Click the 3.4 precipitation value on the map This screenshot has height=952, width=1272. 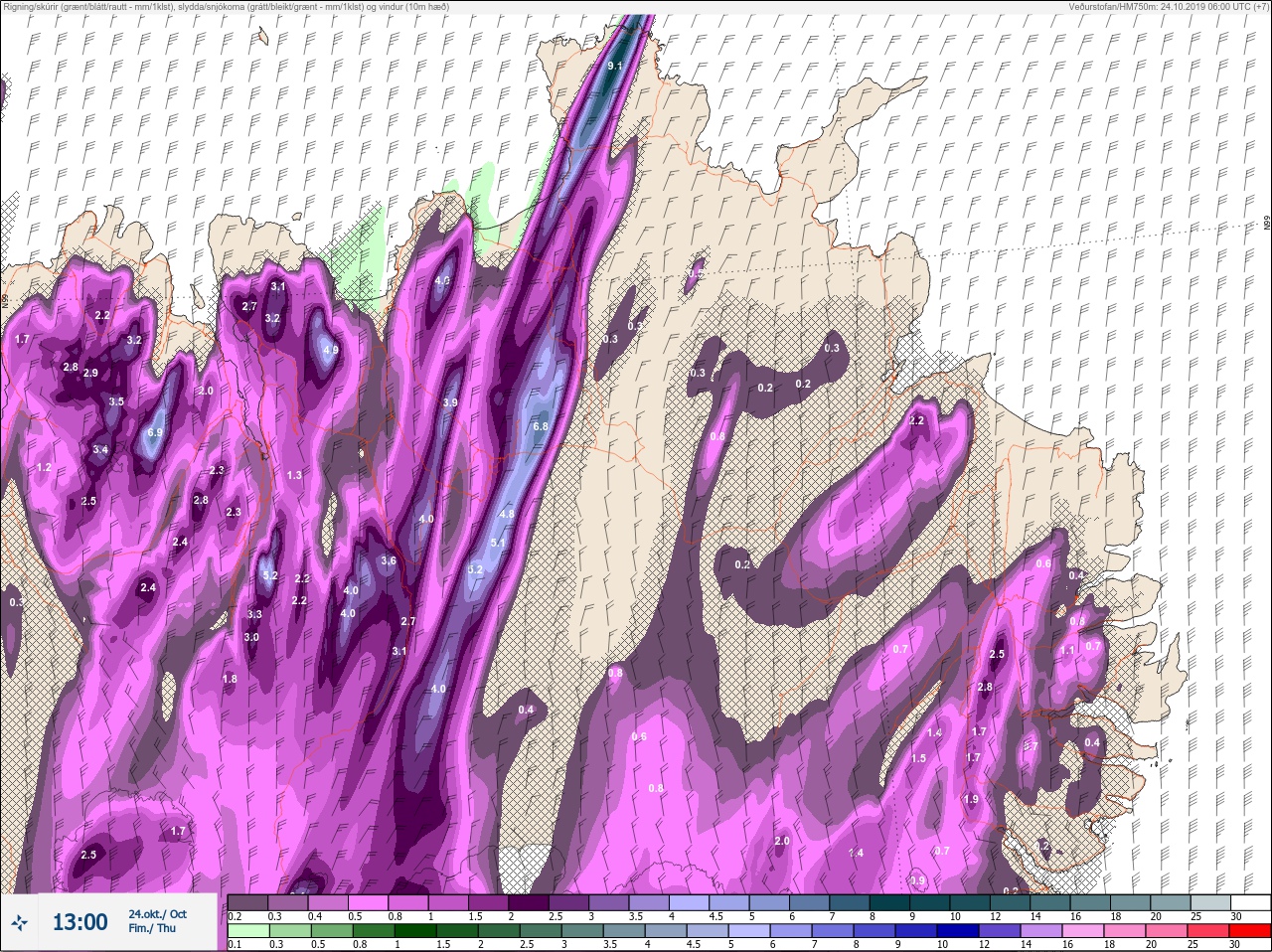(x=100, y=450)
